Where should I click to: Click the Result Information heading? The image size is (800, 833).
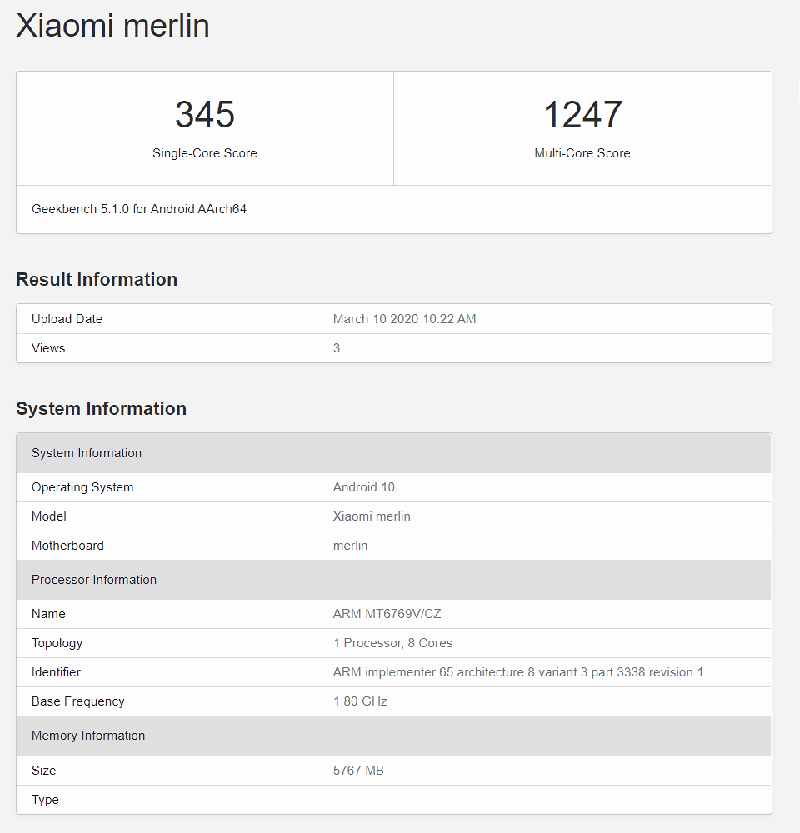click(x=97, y=280)
